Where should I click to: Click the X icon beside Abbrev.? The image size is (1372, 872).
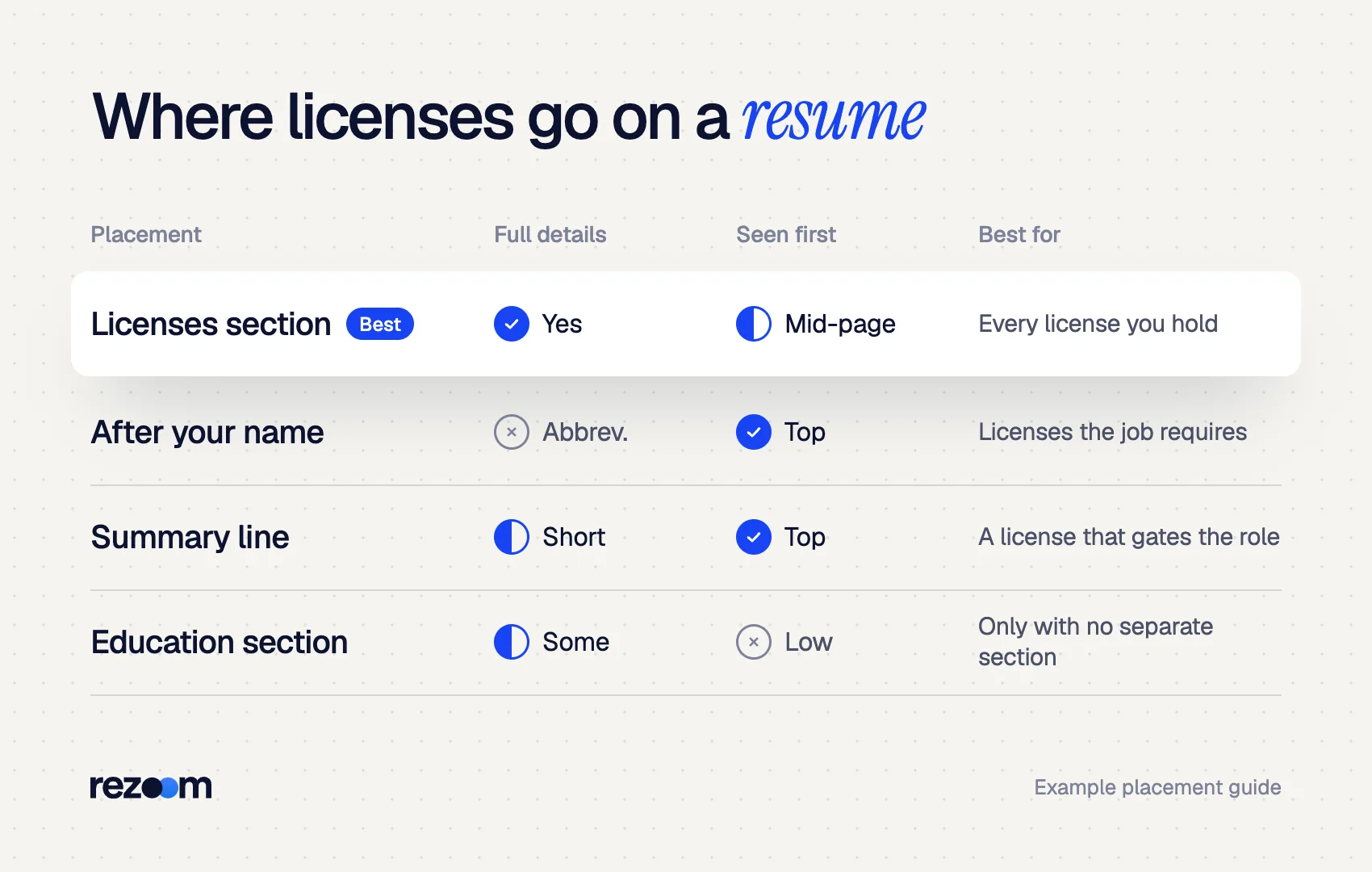(x=512, y=432)
